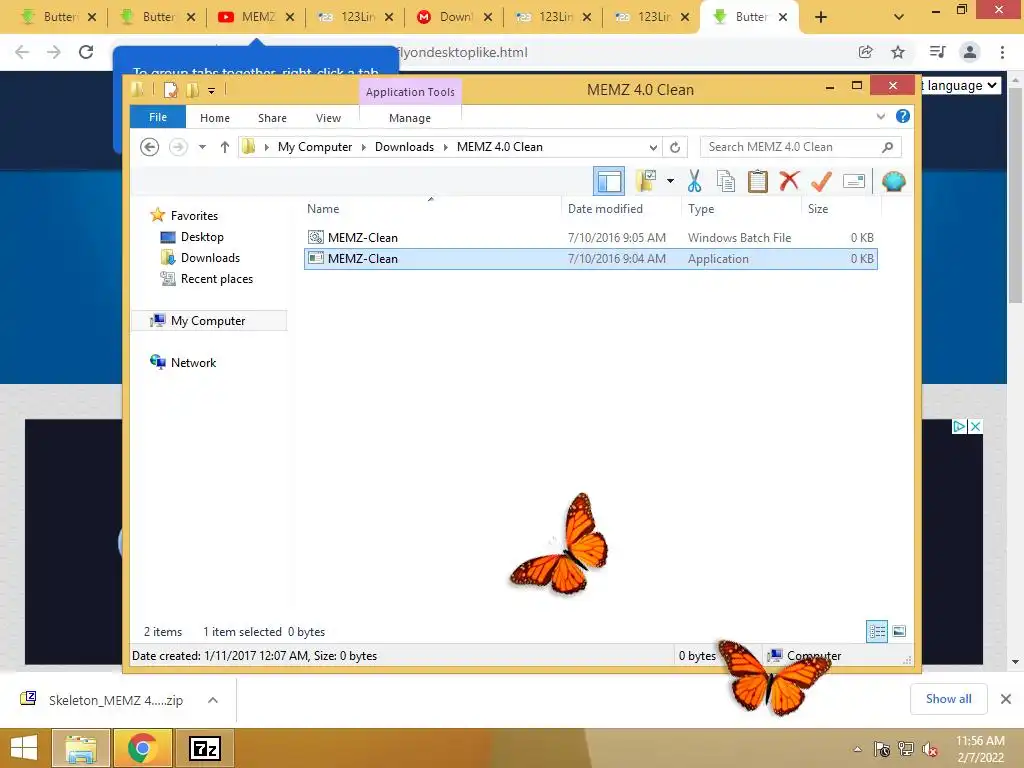Open the Manage ribbon tab
This screenshot has width=1024, height=768.
[x=409, y=118]
